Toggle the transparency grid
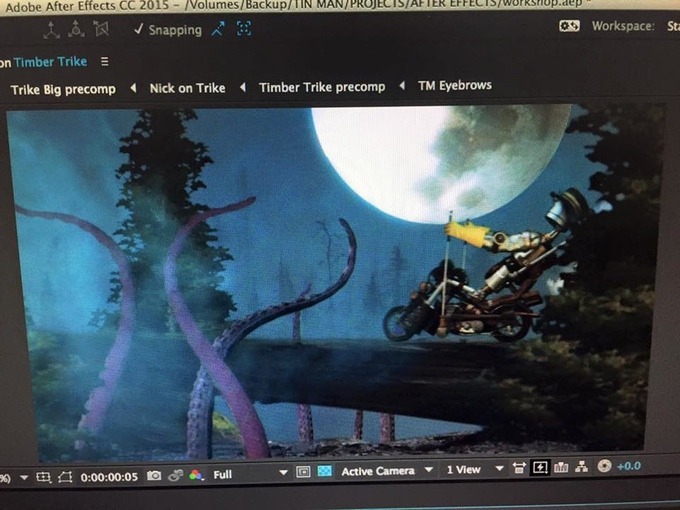 (324, 471)
